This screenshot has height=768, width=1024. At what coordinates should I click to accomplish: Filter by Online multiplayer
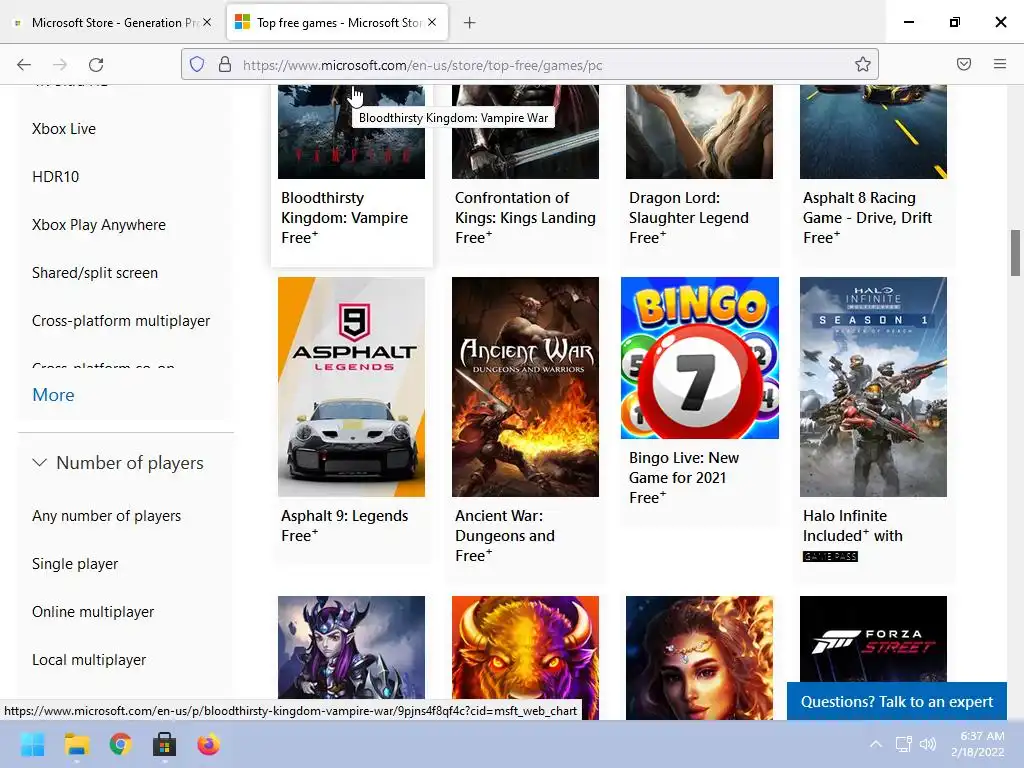(x=93, y=611)
